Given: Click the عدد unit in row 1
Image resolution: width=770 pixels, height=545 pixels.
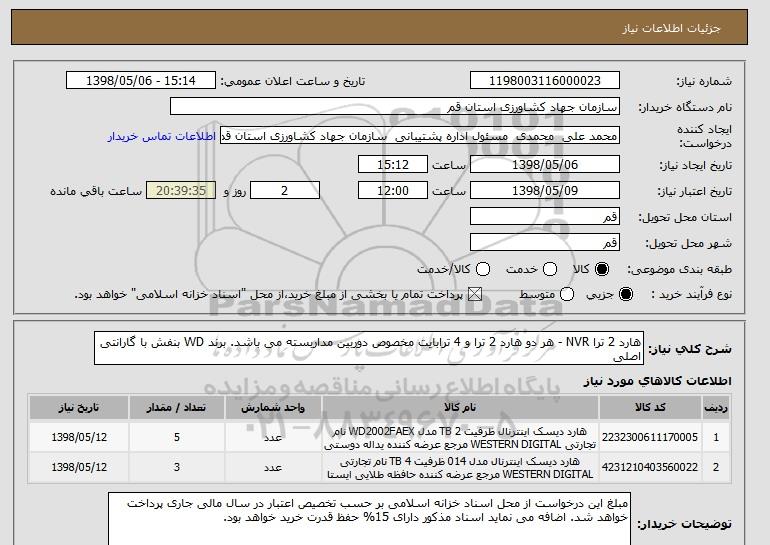Looking at the screenshot, I should 273,437.
